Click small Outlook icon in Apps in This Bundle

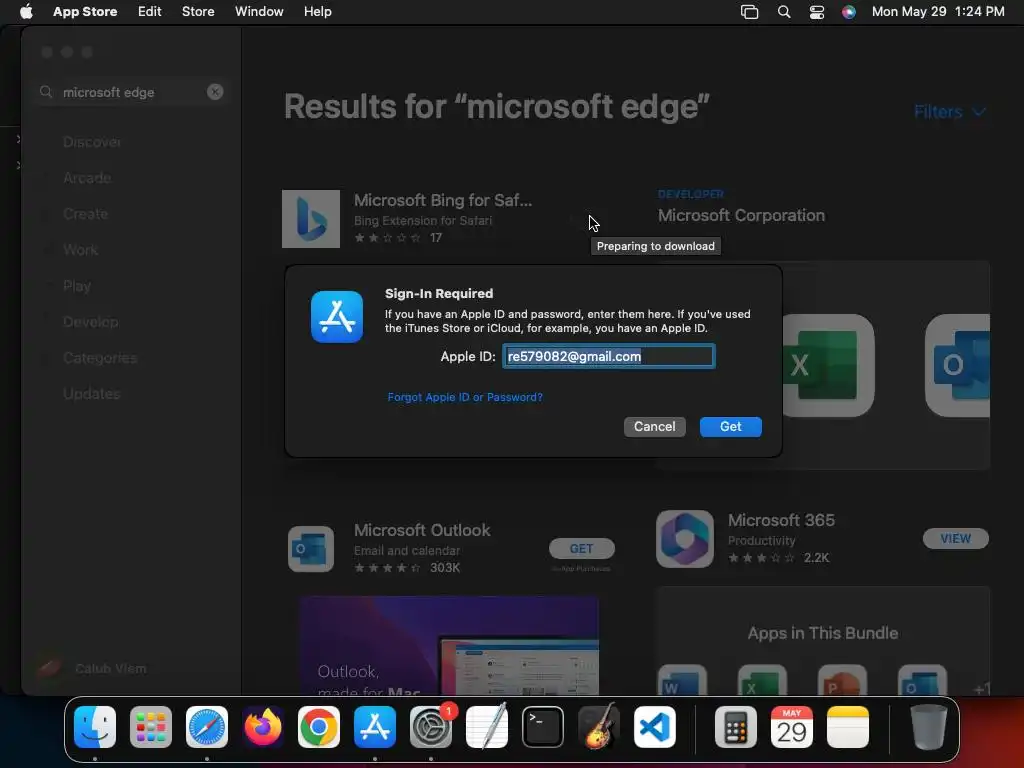click(922, 680)
